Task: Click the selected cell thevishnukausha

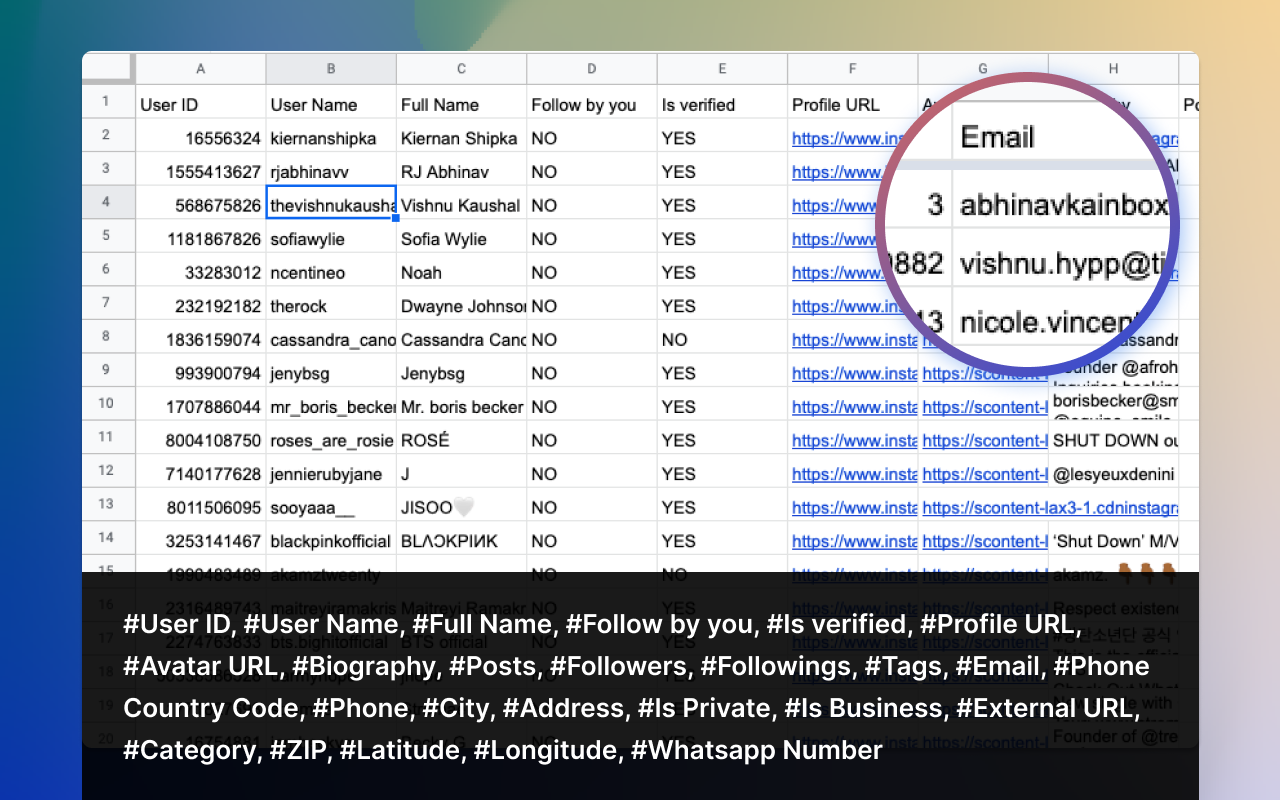Action: click(x=331, y=204)
